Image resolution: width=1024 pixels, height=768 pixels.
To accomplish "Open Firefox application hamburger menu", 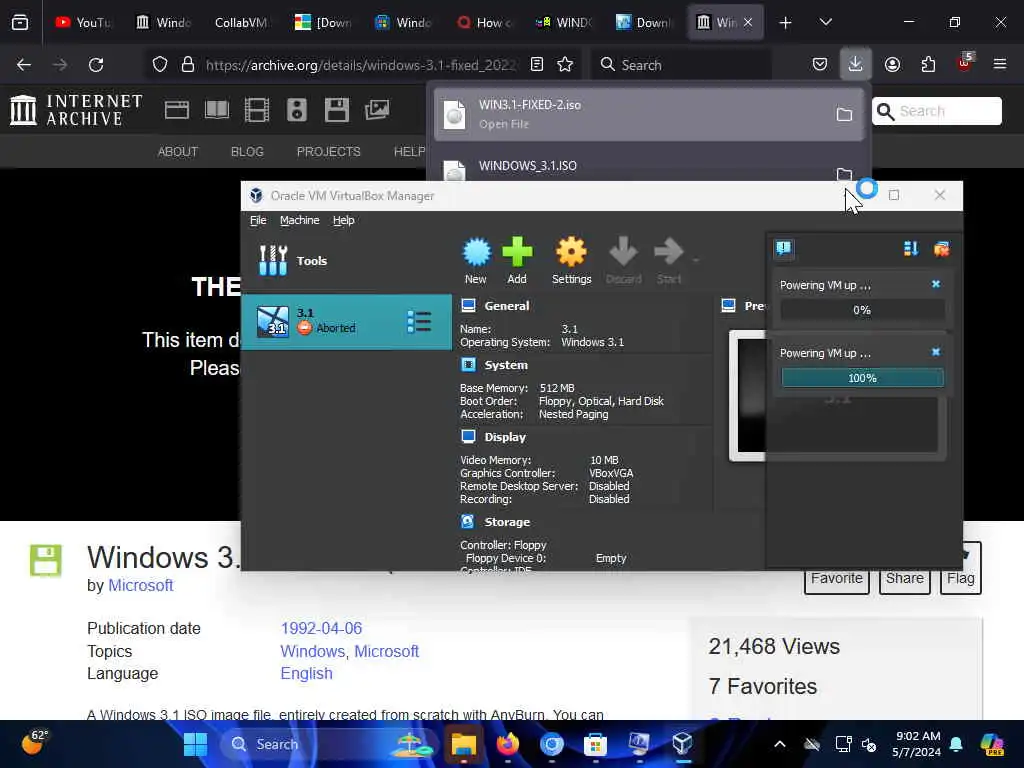I will pos(1000,64).
